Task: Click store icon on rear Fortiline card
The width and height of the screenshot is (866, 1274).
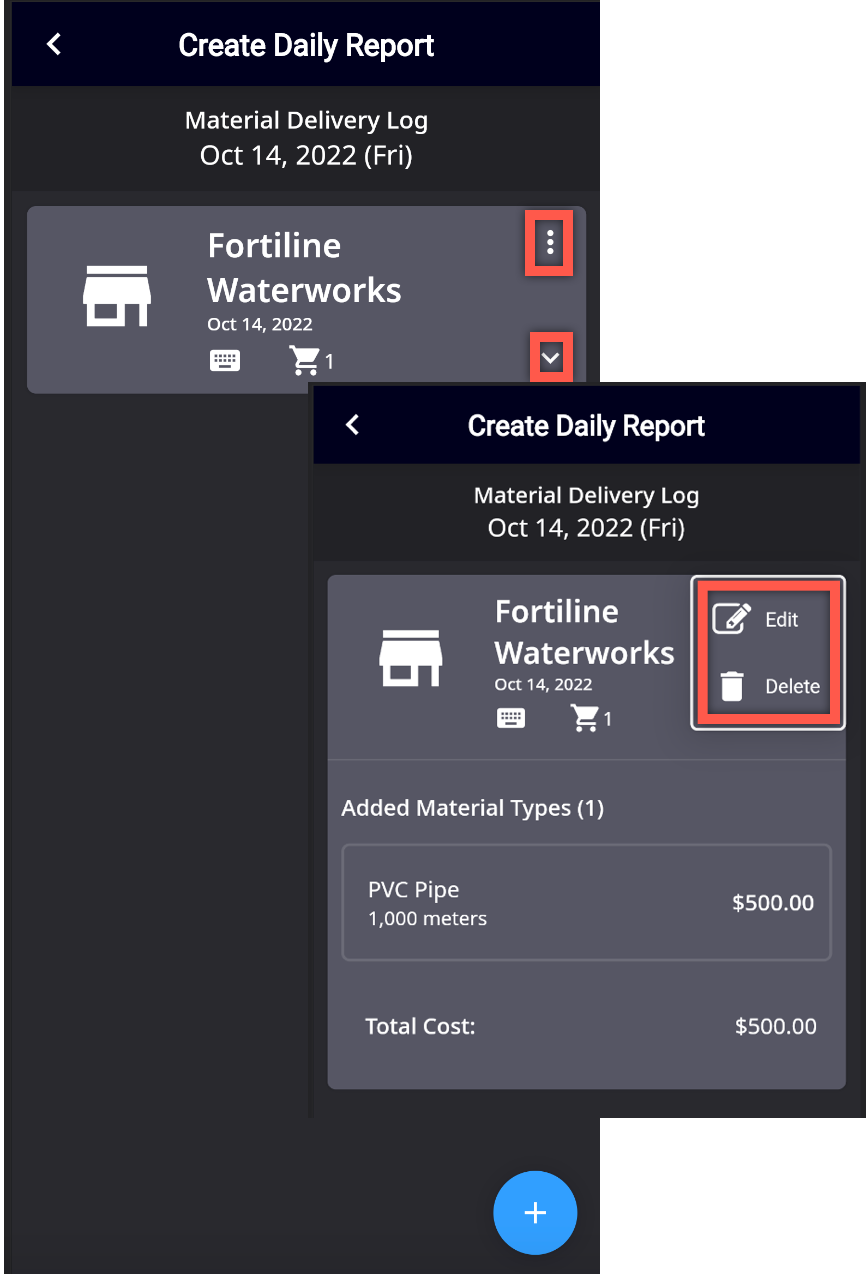Action: 116,296
